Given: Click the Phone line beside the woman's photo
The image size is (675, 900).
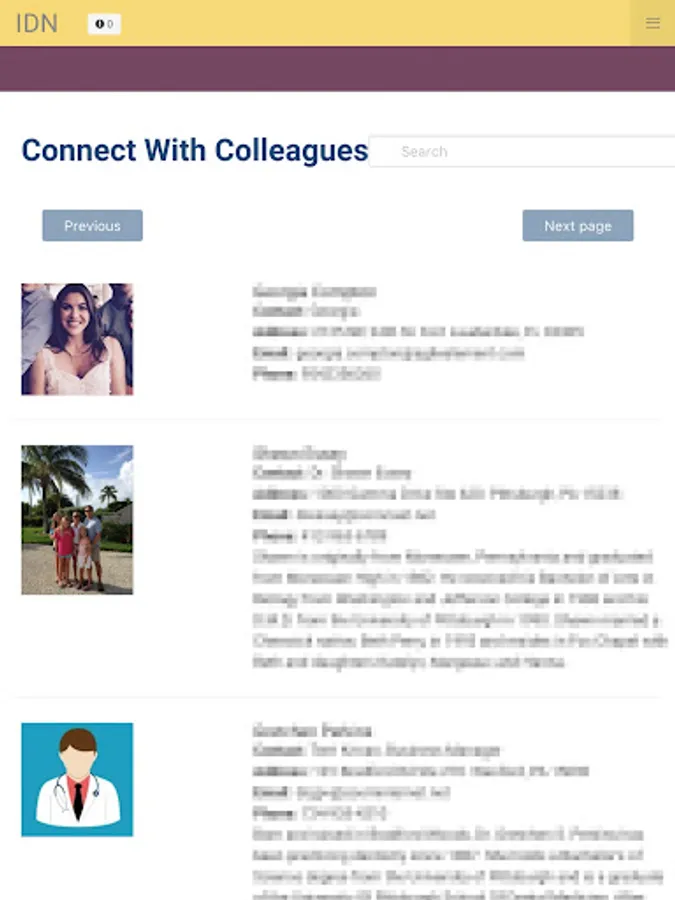Looking at the screenshot, I should click(316, 374).
